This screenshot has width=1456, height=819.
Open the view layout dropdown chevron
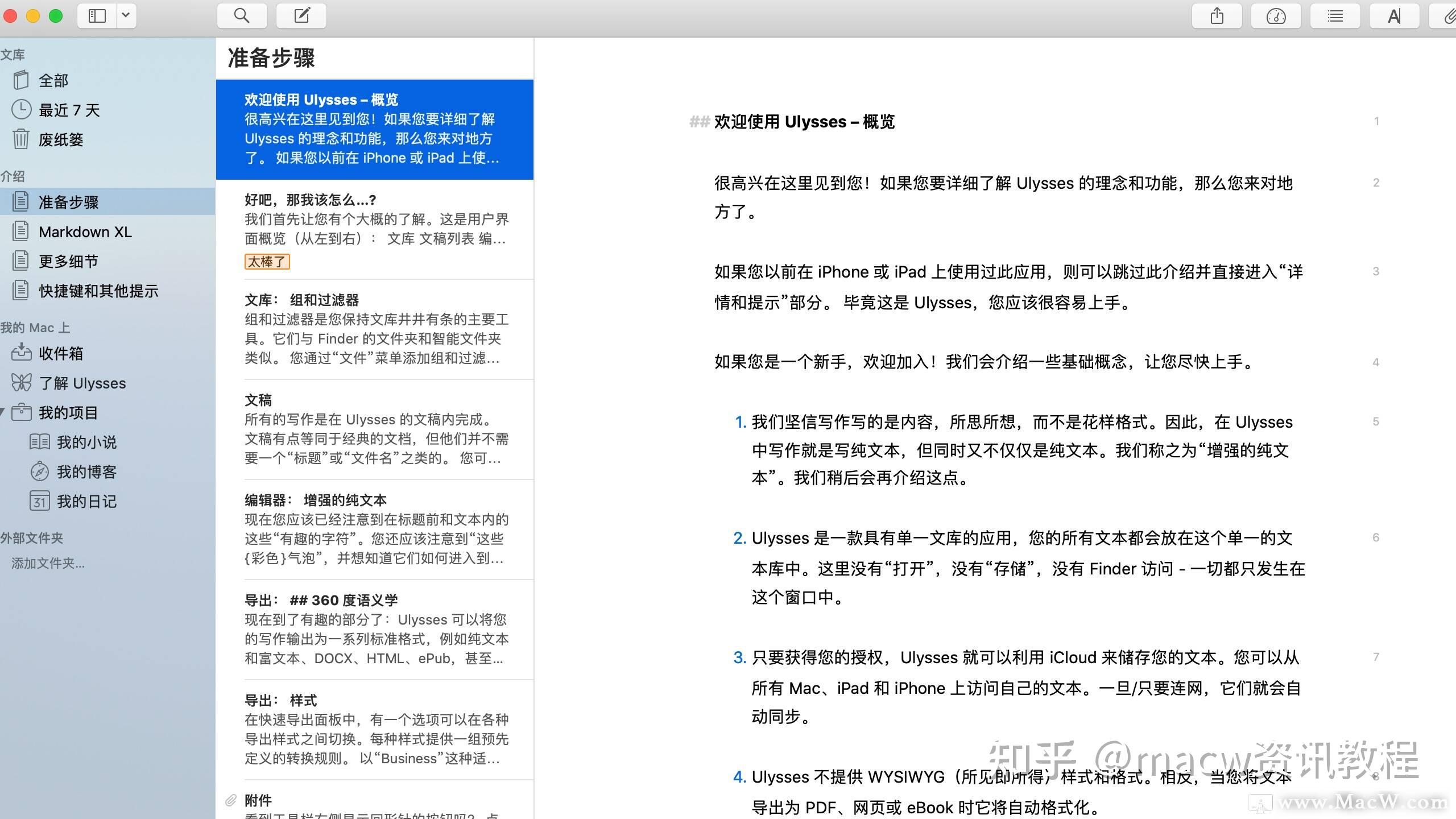tap(126, 15)
